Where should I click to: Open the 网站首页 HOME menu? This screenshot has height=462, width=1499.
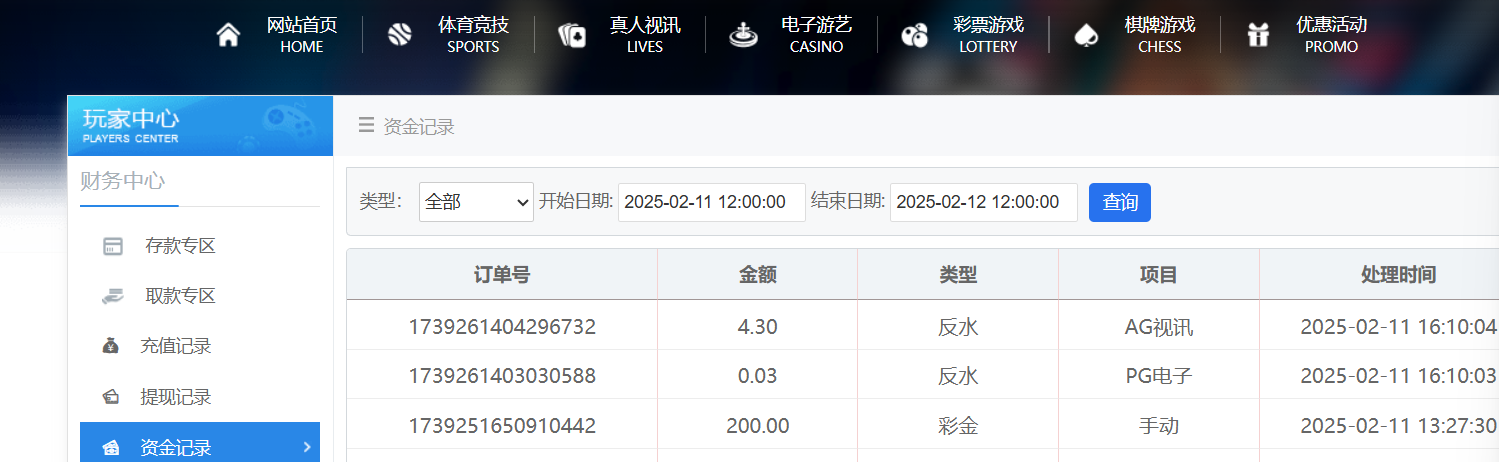point(302,35)
